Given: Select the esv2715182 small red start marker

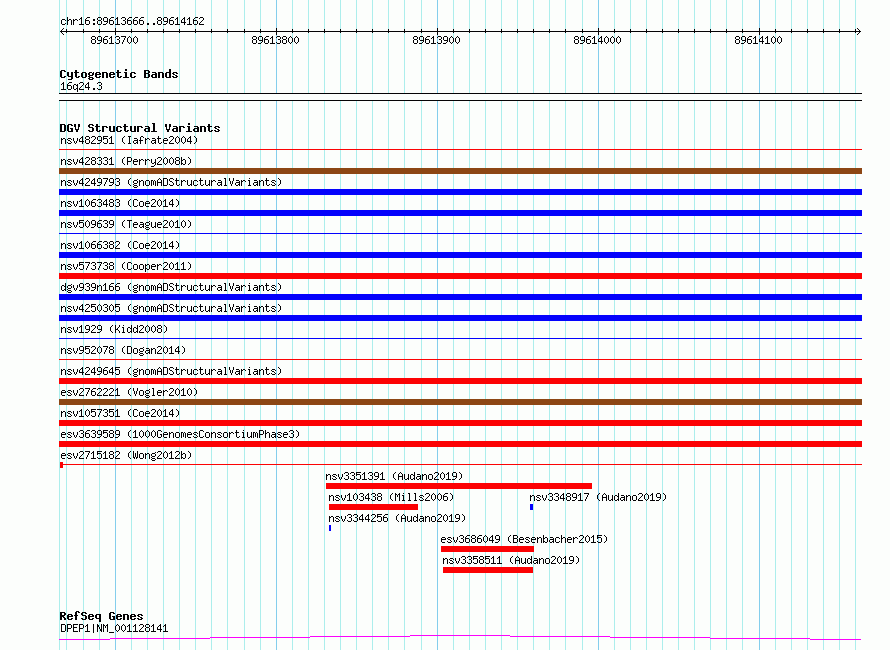Looking at the screenshot, I should tap(61, 465).
